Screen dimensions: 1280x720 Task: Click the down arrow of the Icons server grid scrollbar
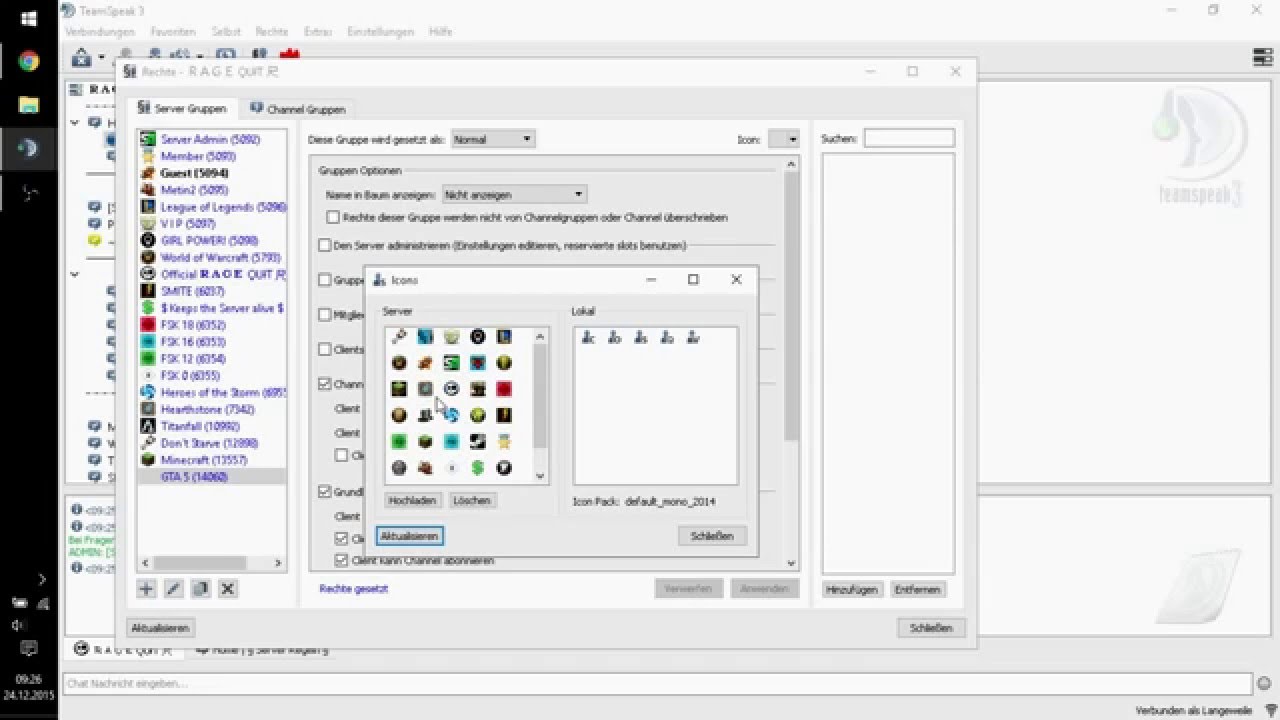click(x=540, y=476)
